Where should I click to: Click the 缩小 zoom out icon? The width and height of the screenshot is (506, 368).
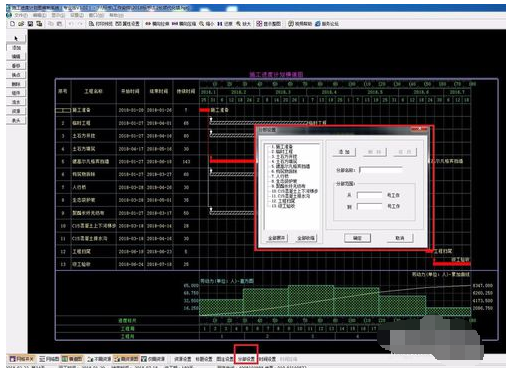pos(206,24)
